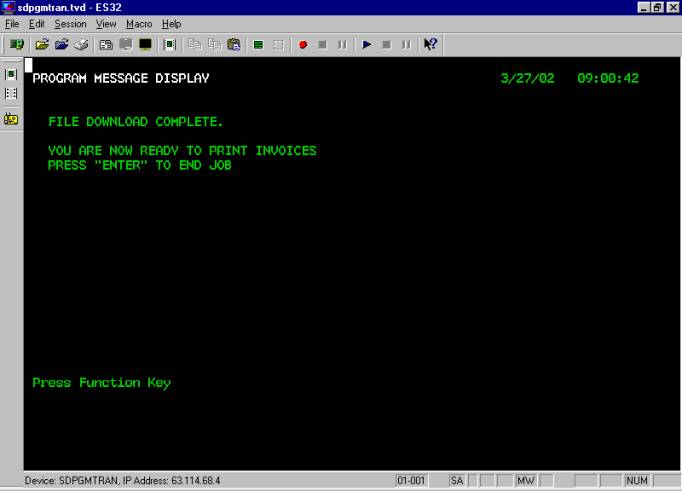Click the paste clipboard toolbar icon
Image resolution: width=682 pixels, height=491 pixels.
(233, 45)
